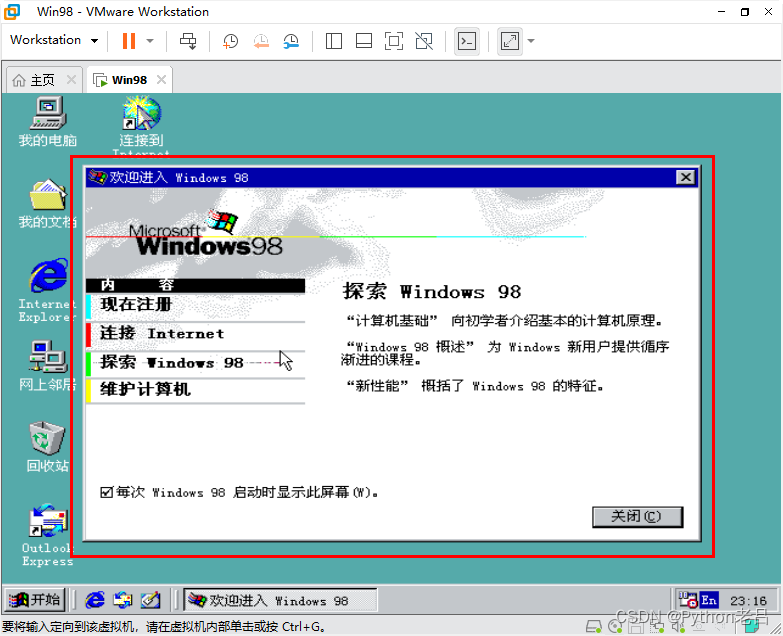
Task: Click the task scheduler tray icon
Action: 688,600
